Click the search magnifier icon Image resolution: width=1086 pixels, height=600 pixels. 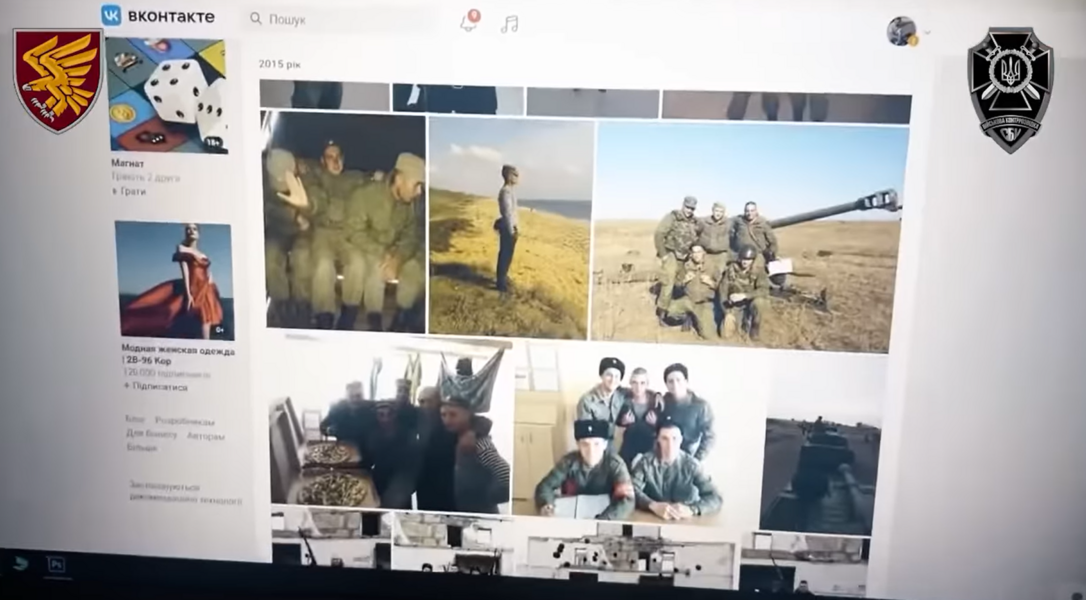click(256, 19)
